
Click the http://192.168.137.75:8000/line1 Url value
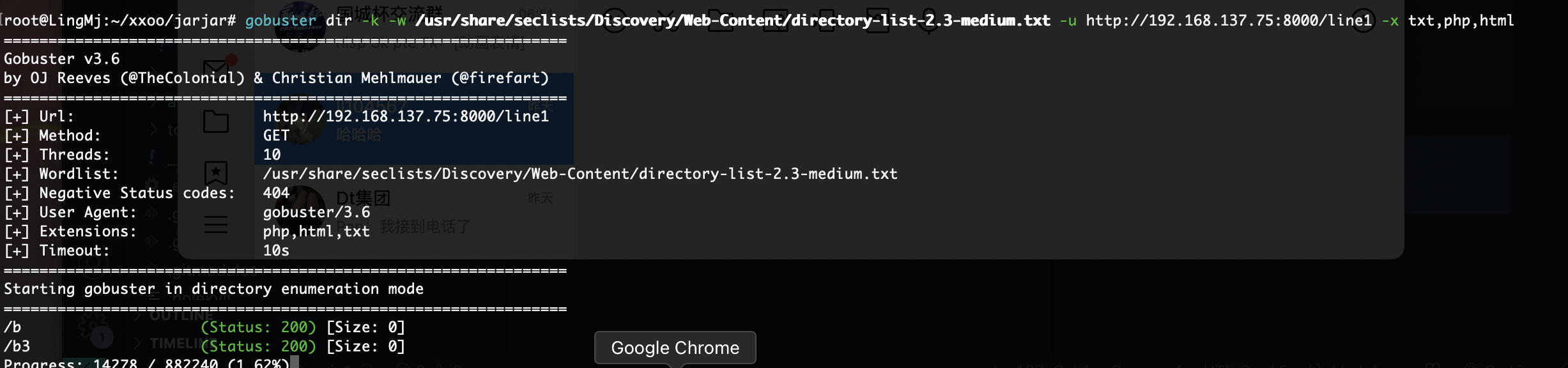coord(406,116)
